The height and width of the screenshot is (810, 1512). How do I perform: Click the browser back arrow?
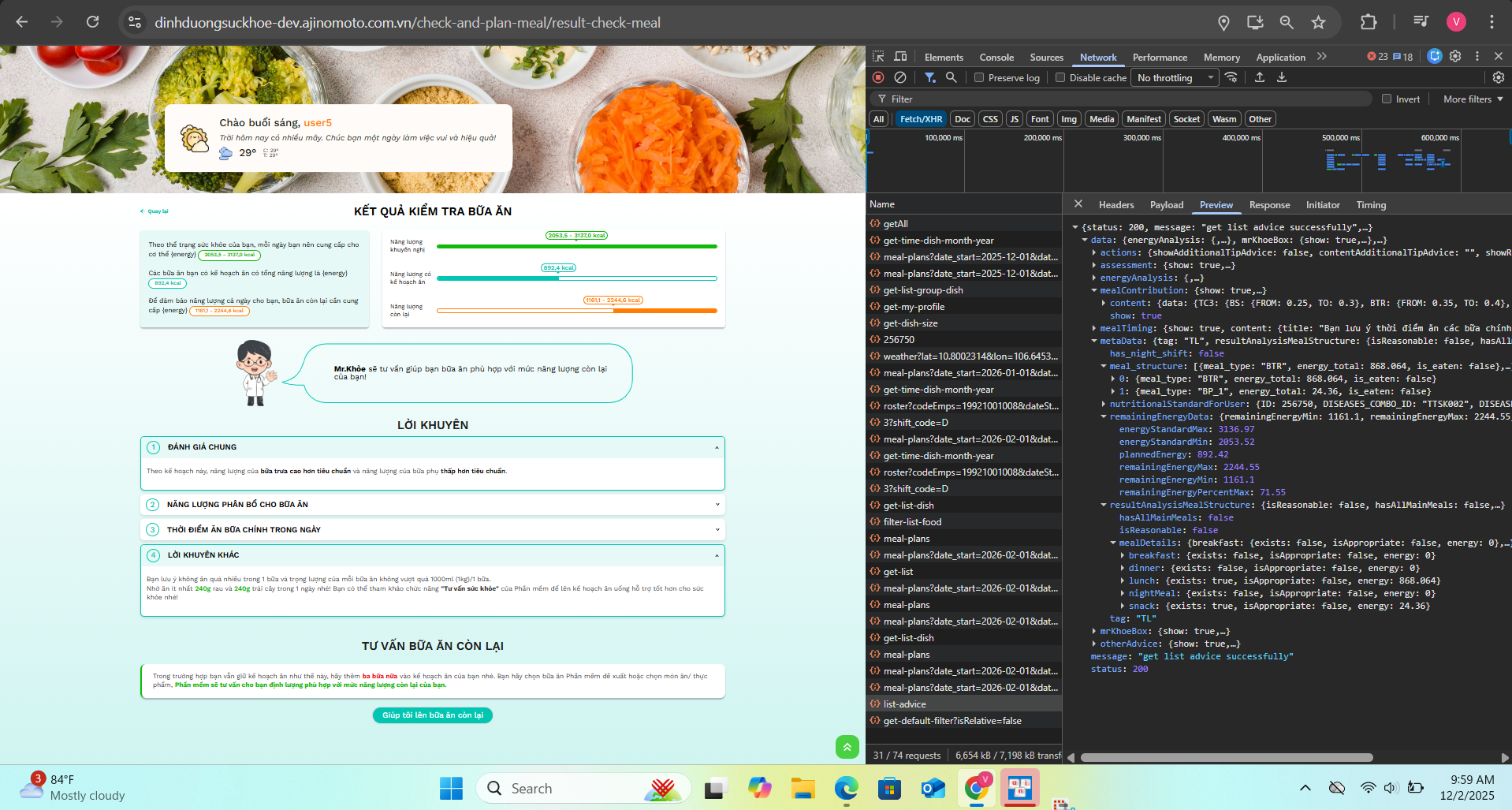(x=22, y=22)
